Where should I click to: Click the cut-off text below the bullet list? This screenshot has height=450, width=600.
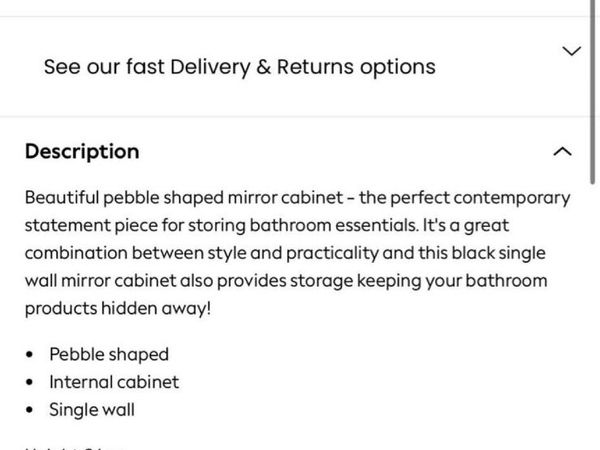(76, 446)
